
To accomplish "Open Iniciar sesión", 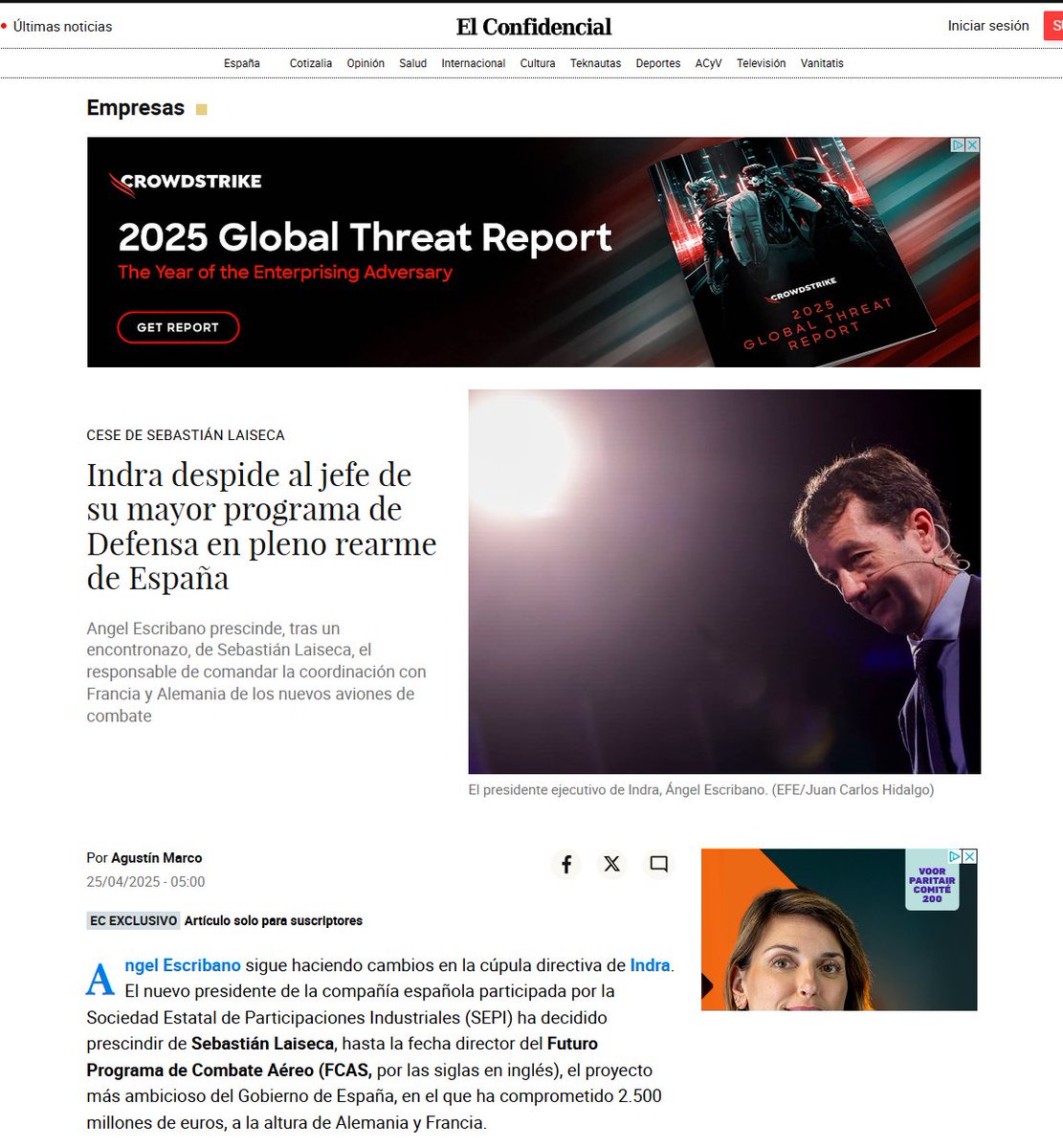I will click(988, 26).
